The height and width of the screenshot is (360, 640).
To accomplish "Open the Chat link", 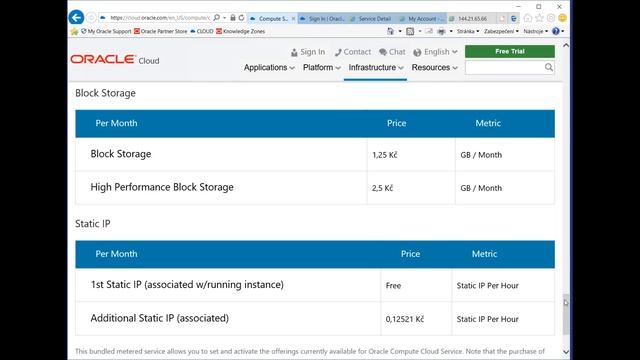I will (392, 52).
